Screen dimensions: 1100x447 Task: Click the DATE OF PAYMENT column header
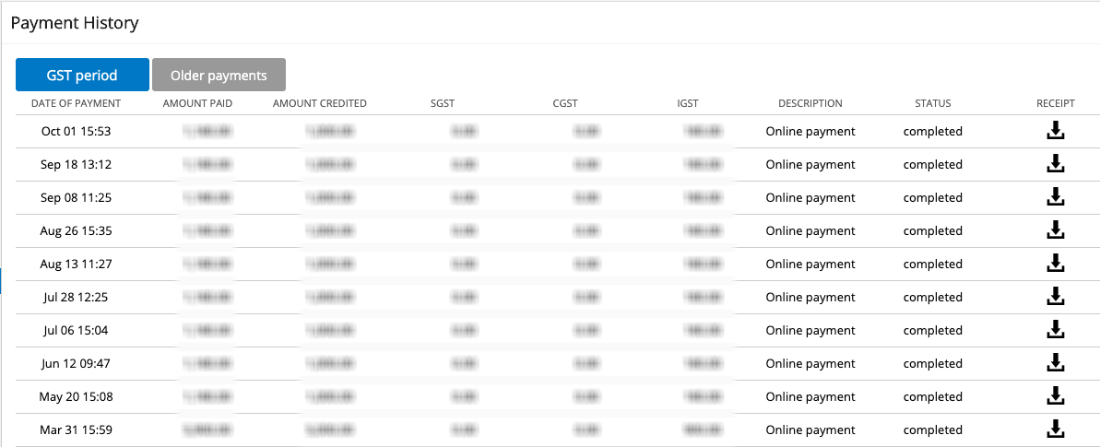tap(76, 103)
